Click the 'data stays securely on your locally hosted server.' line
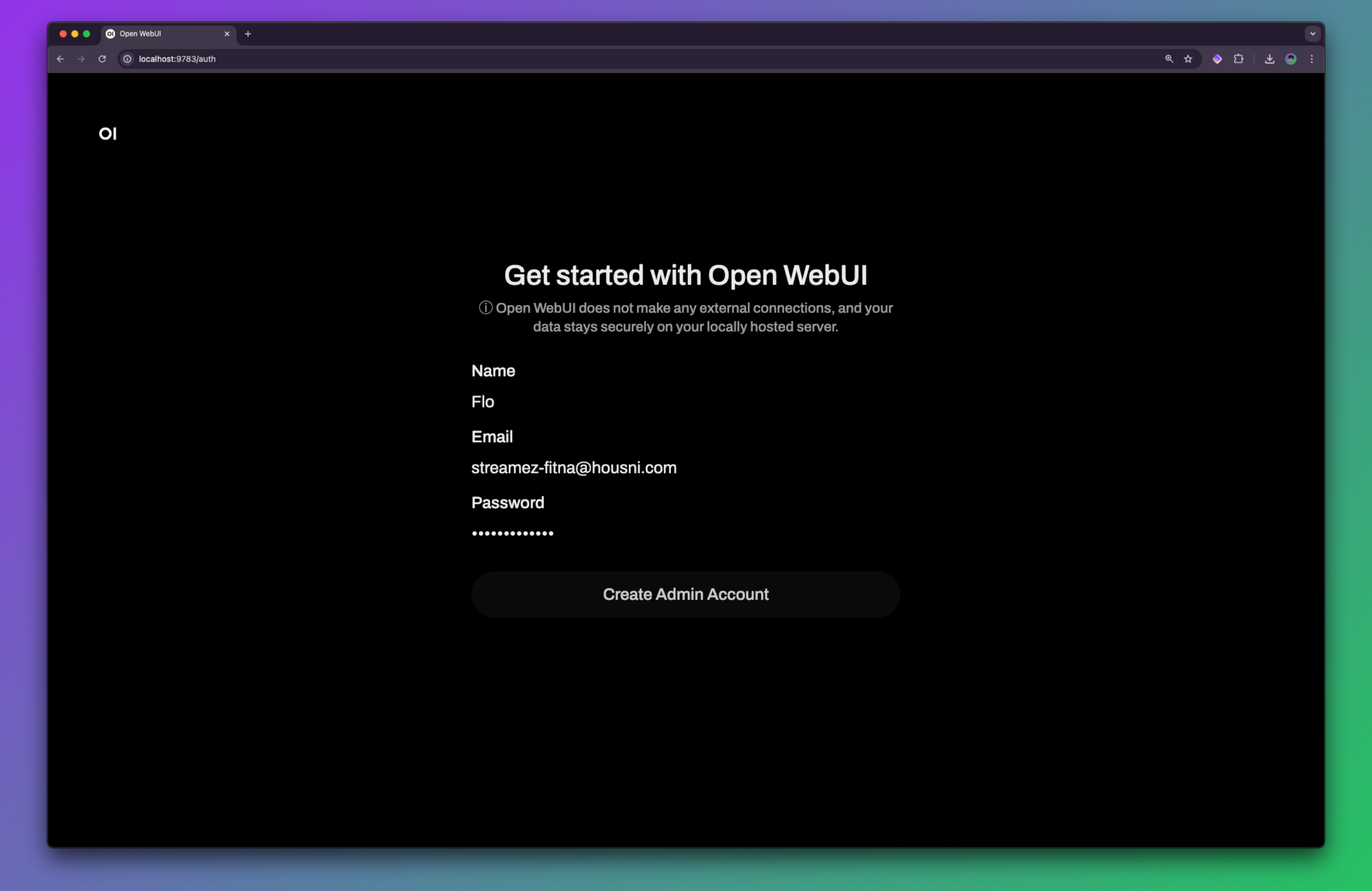This screenshot has height=891, width=1372. pyautogui.click(x=686, y=327)
